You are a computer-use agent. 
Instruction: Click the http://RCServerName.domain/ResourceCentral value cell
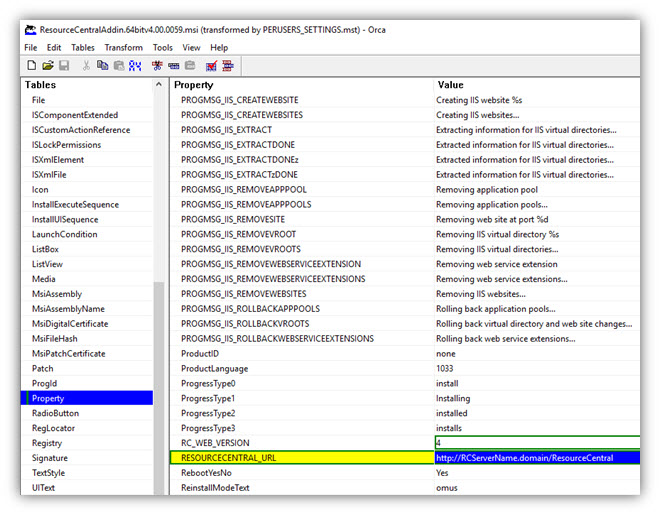click(537, 458)
